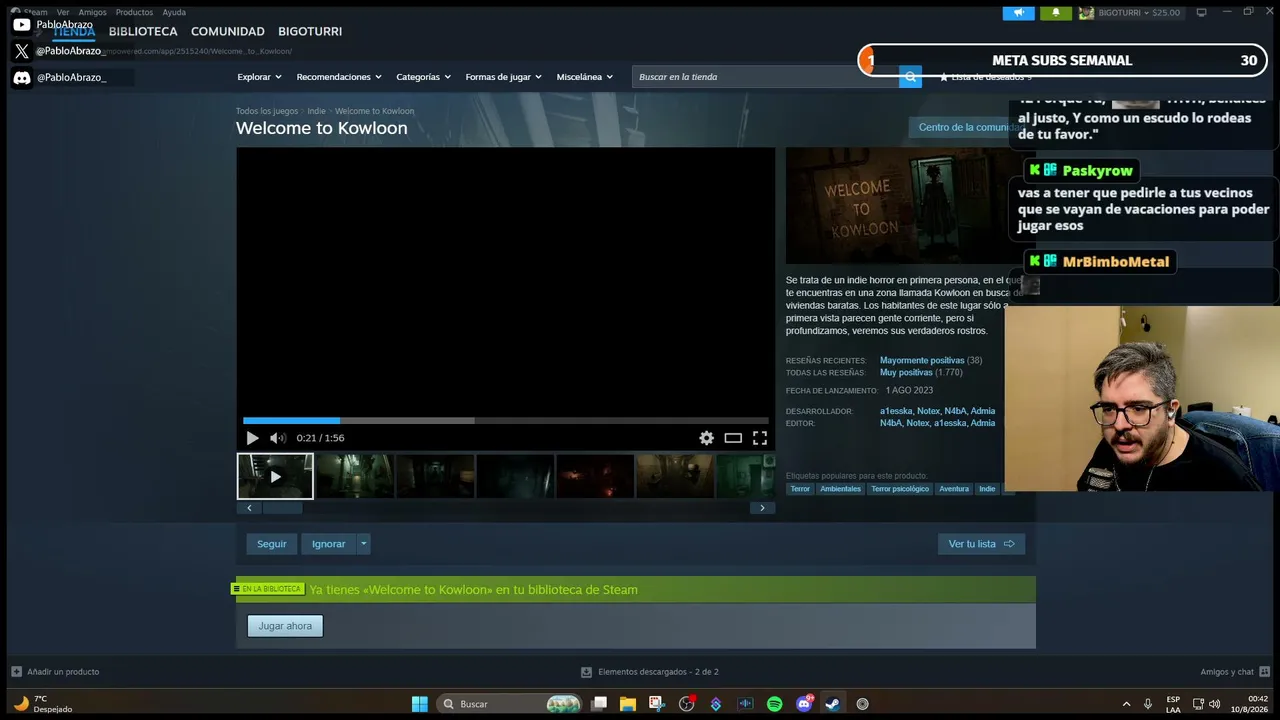The image size is (1280, 720).
Task: Open the weather widget
Action: (x=43, y=704)
